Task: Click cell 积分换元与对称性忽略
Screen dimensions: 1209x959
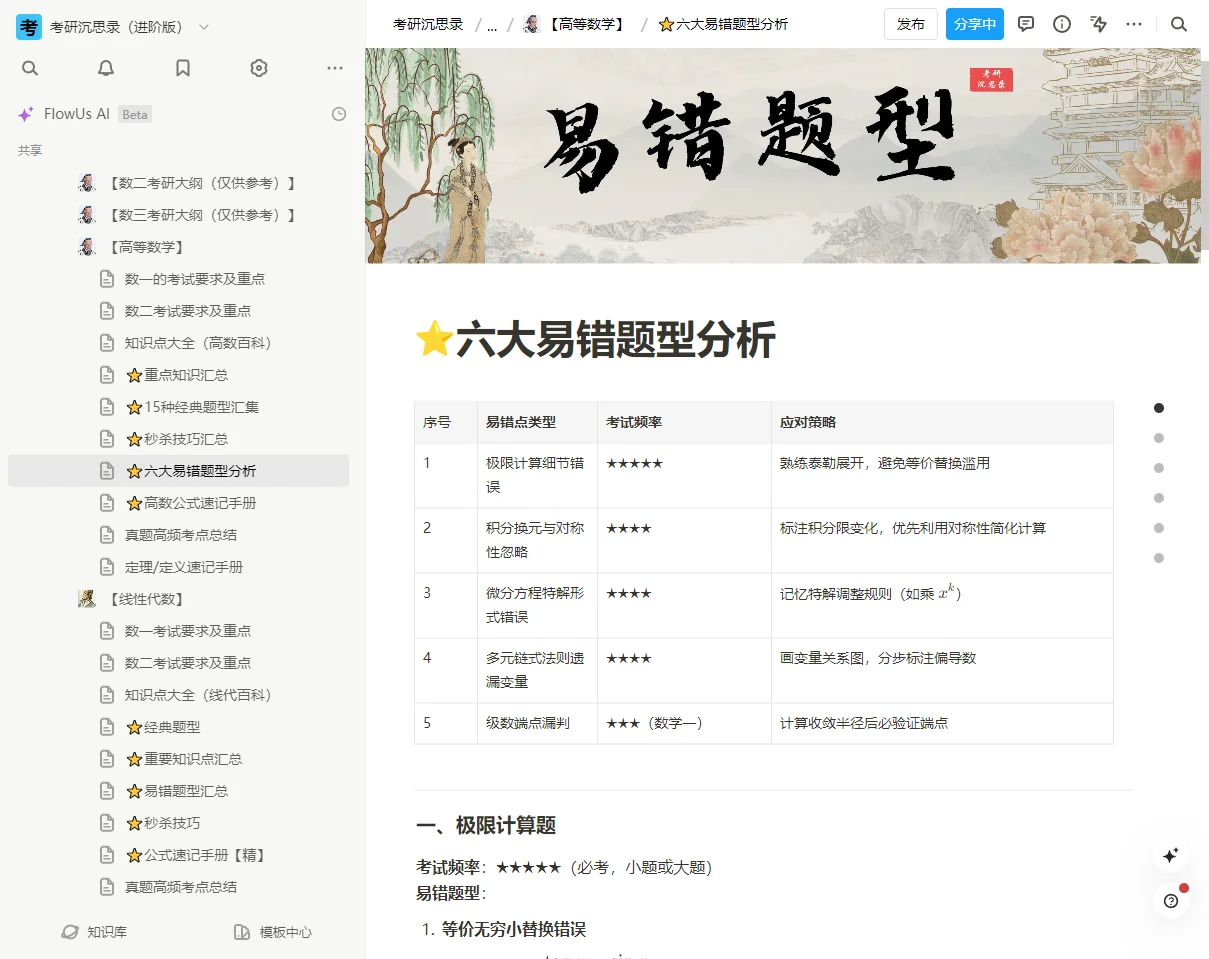Action: pyautogui.click(x=538, y=541)
